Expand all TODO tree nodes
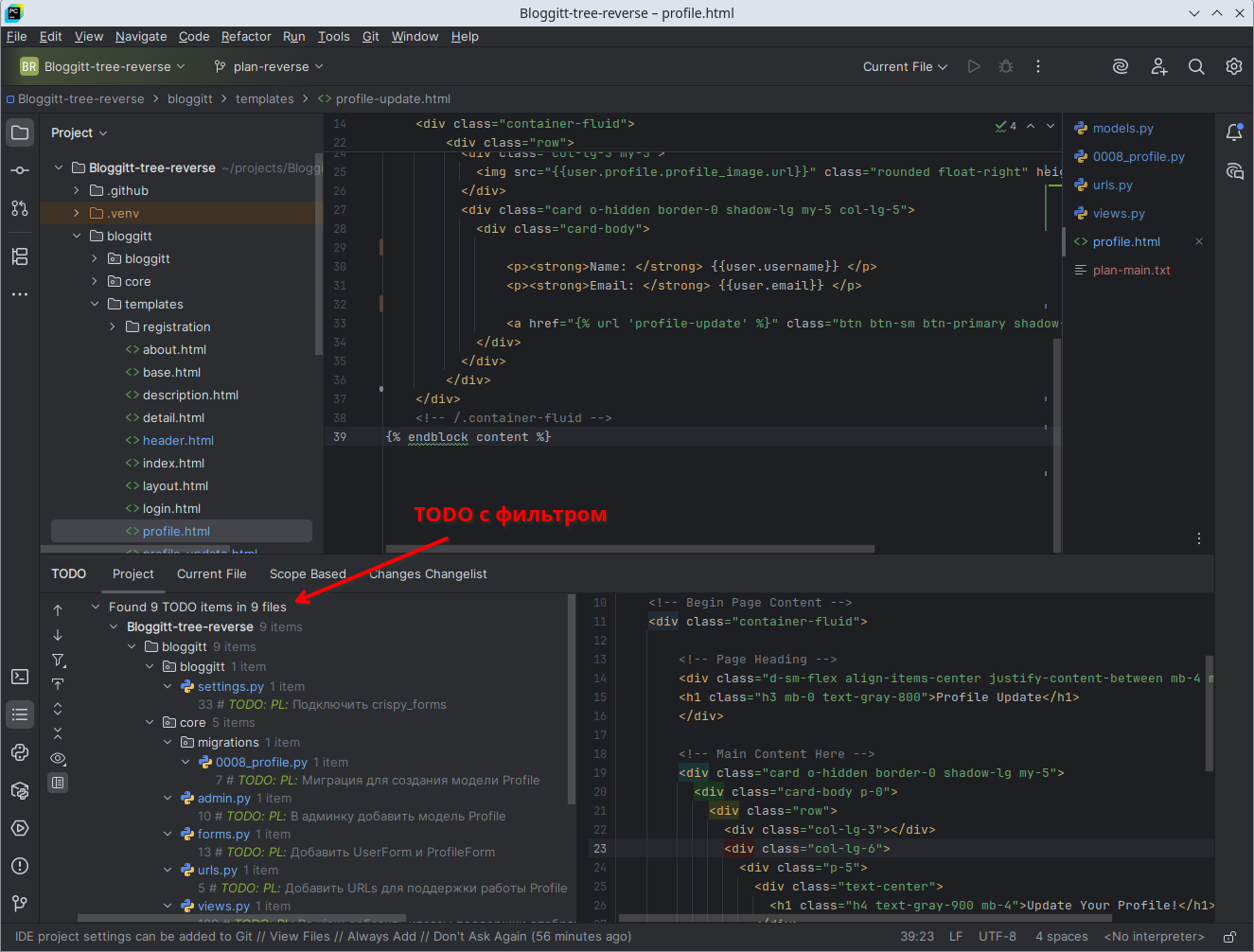 58,709
